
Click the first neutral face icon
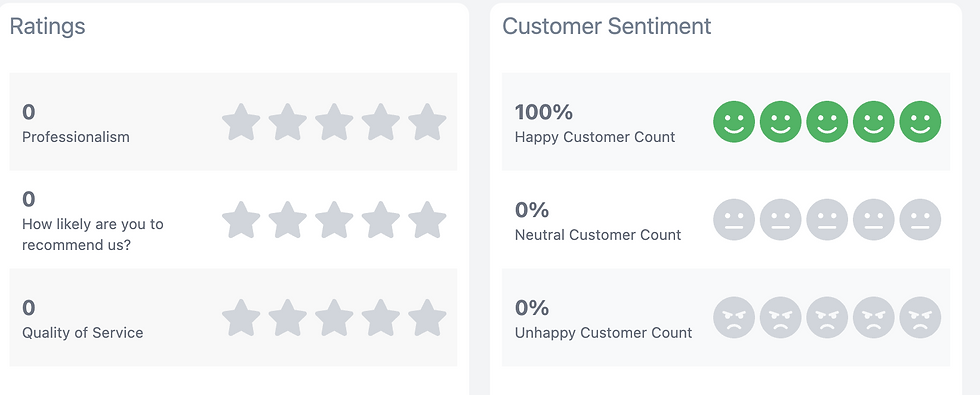(734, 219)
